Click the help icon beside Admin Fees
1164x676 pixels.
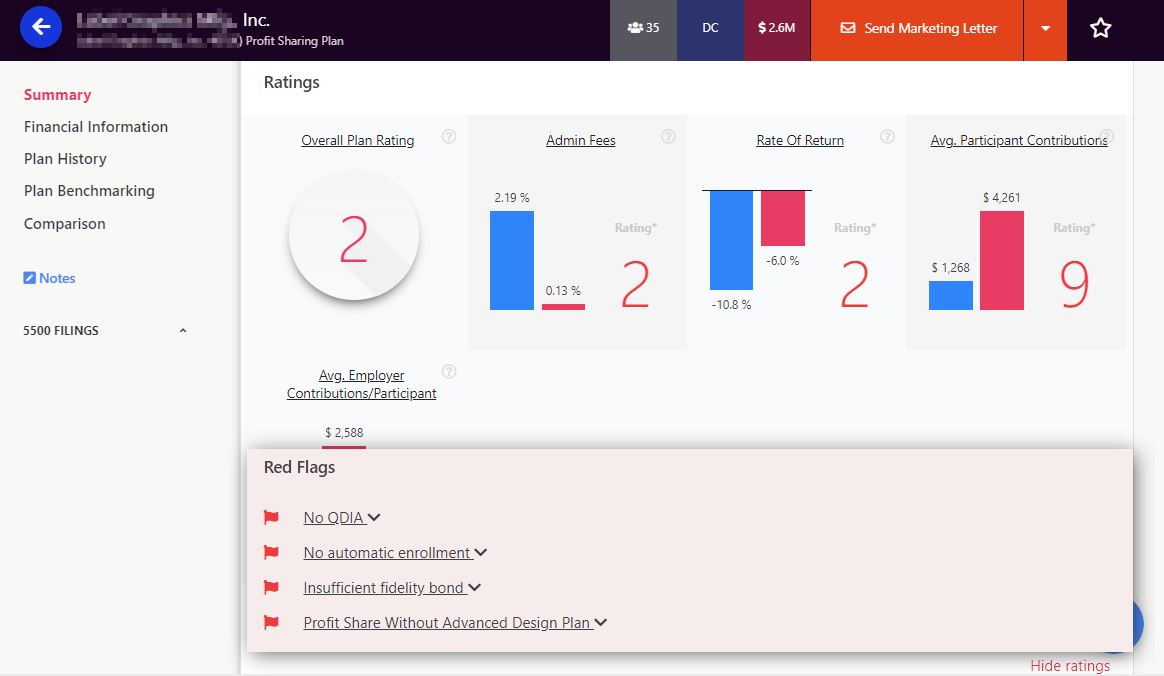click(668, 137)
